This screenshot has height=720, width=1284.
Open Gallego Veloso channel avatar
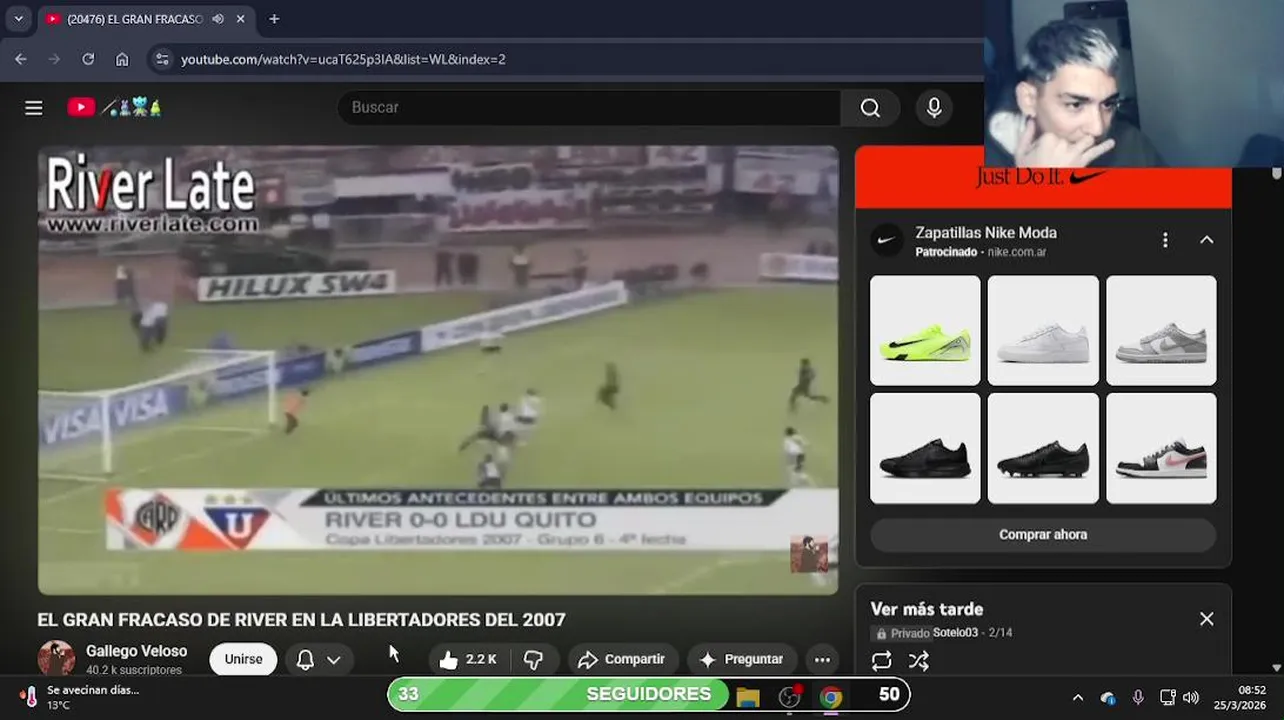click(56, 659)
